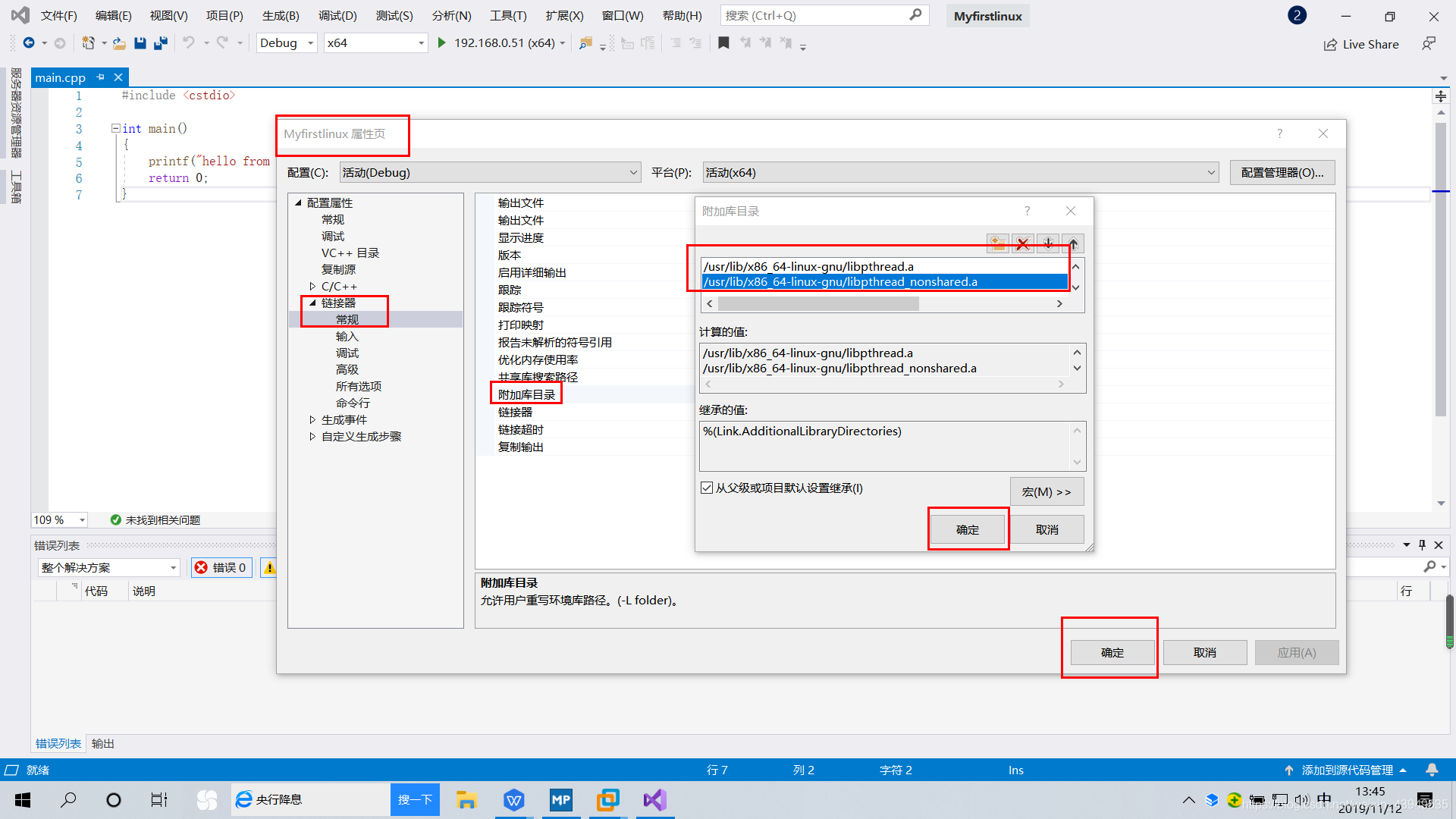Image resolution: width=1456 pixels, height=819 pixels.
Task: Switch to the 错误列表 bottom tab
Action: click(58, 743)
